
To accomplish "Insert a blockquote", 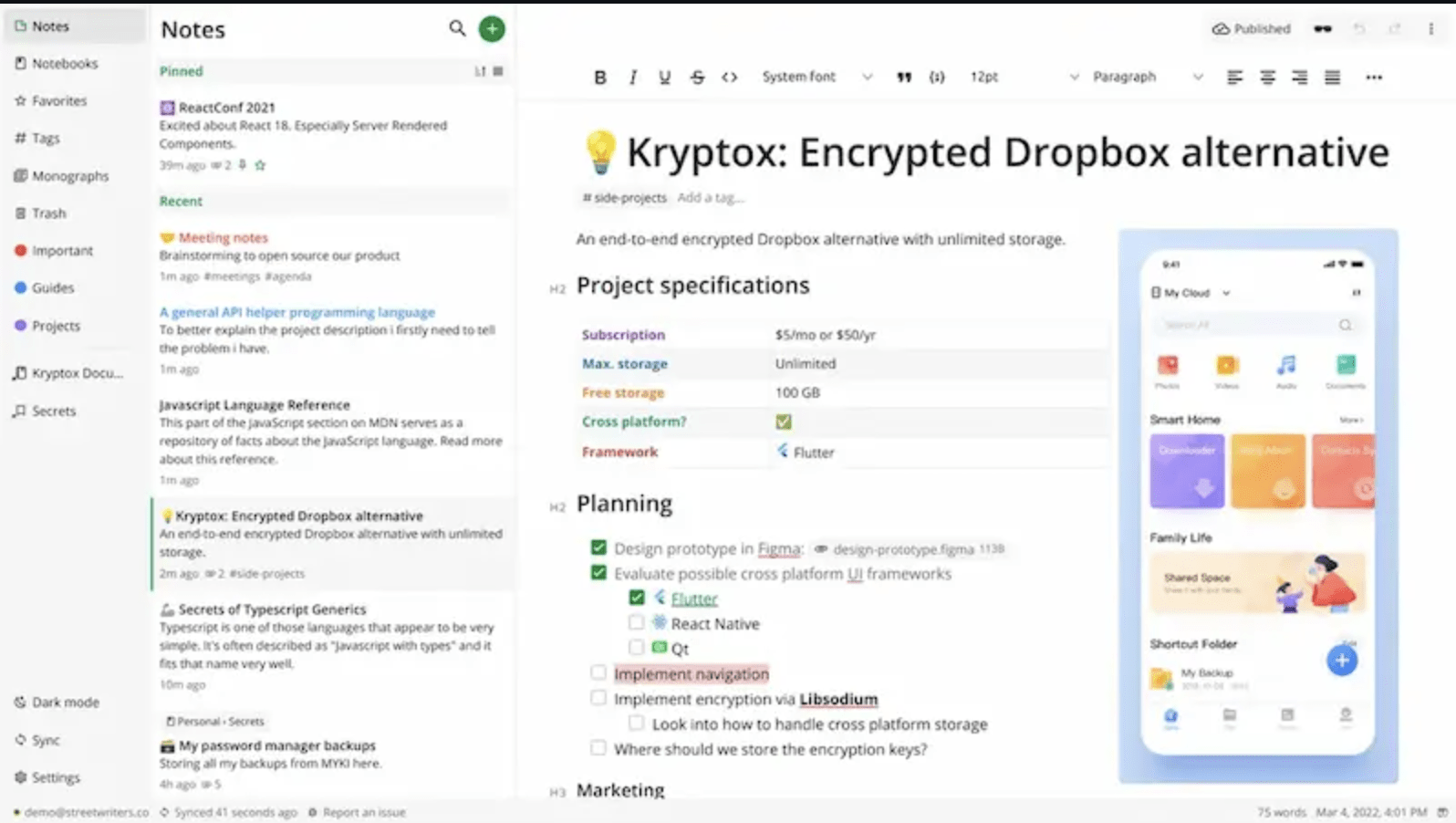I will point(903,78).
